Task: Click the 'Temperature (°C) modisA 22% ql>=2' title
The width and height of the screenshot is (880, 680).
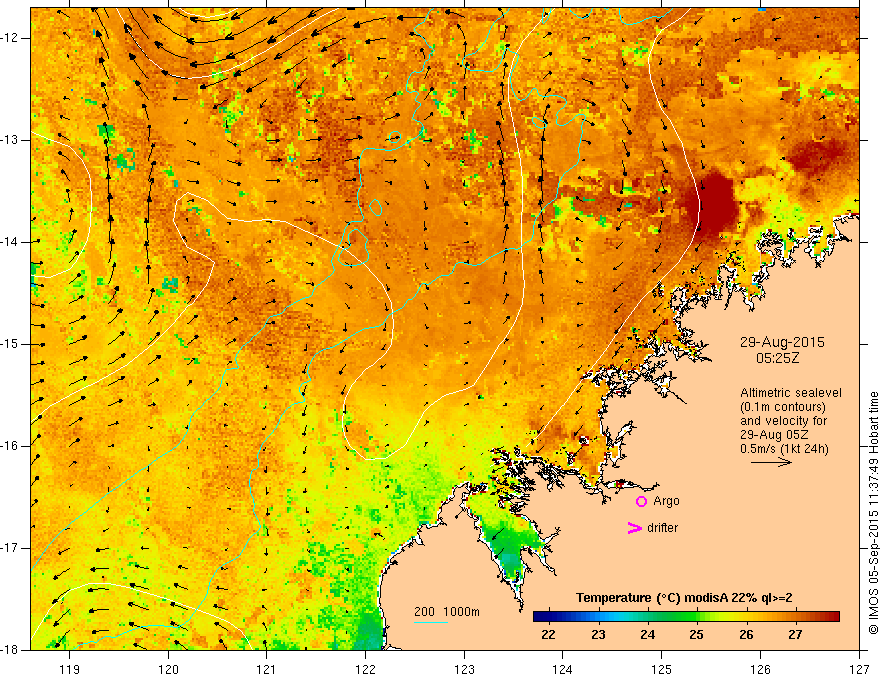Action: tap(684, 598)
